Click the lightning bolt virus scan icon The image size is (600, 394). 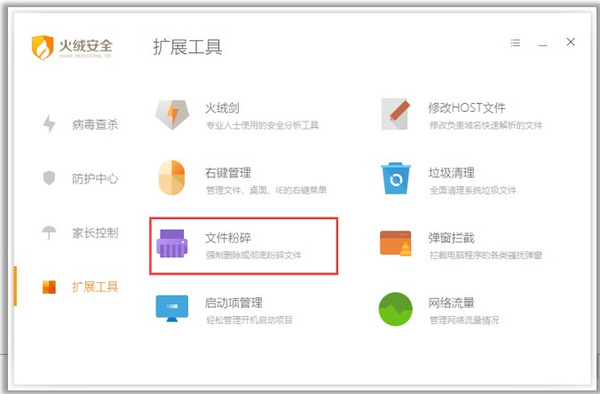tap(49, 124)
